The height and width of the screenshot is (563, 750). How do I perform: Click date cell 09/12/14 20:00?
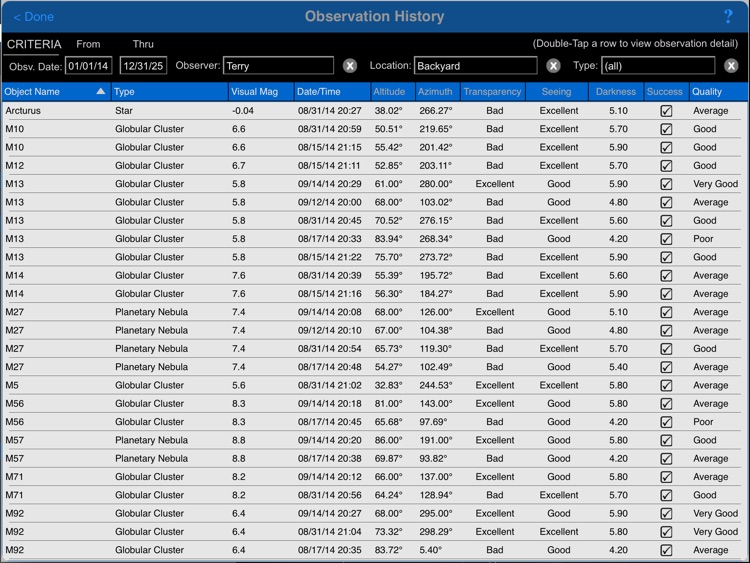point(330,202)
